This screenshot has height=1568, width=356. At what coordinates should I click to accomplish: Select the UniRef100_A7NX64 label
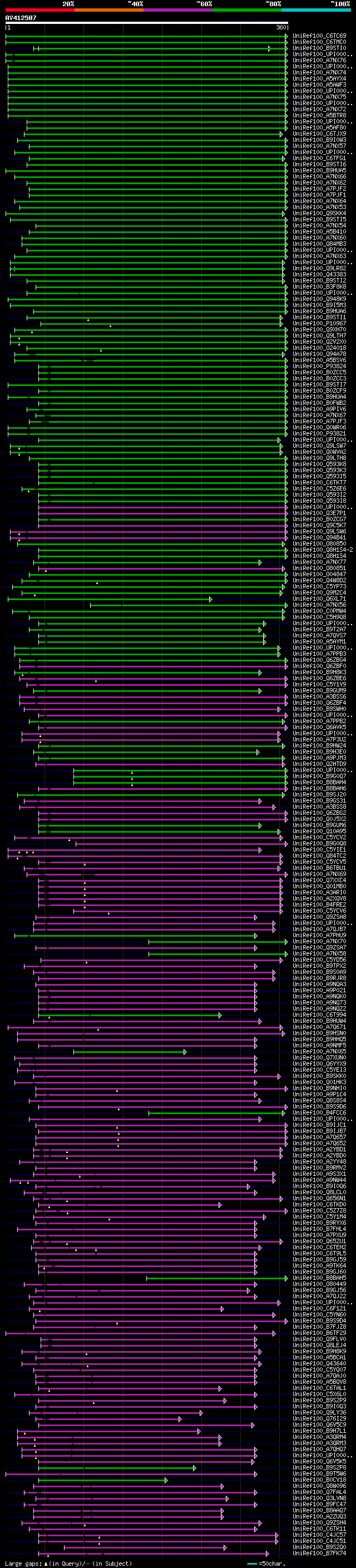[319, 201]
